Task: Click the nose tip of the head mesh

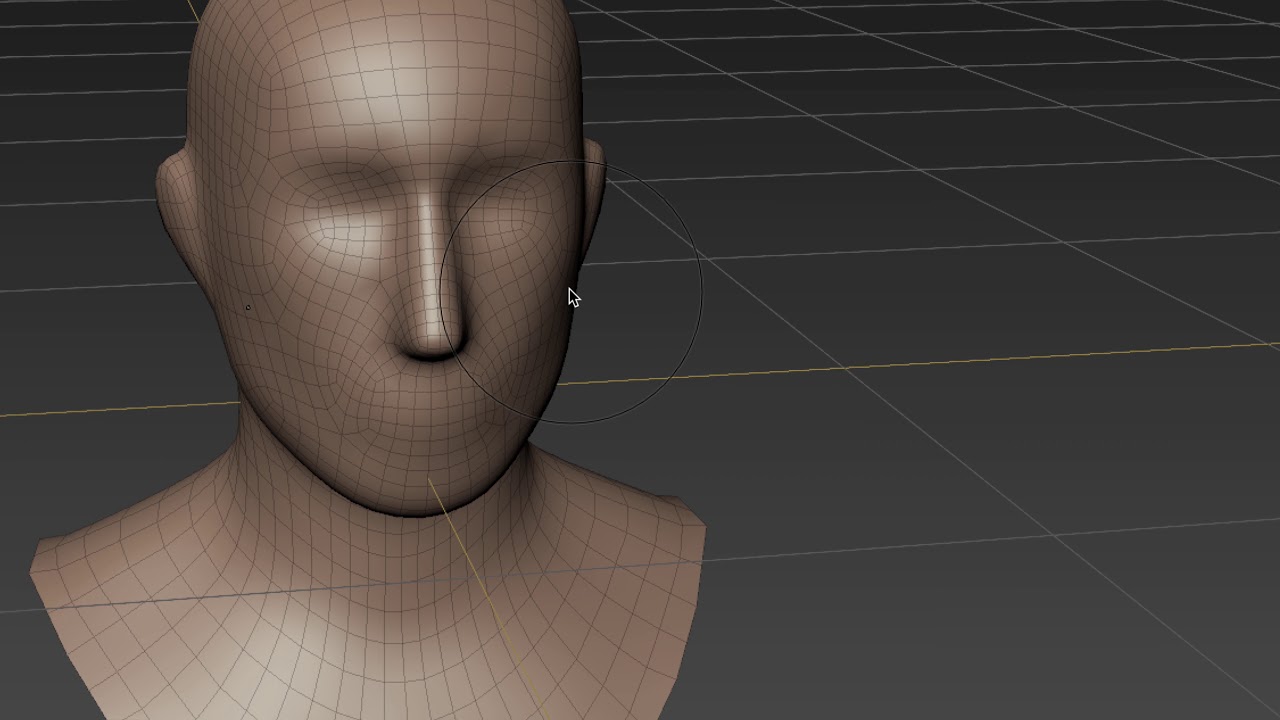Action: coord(433,338)
